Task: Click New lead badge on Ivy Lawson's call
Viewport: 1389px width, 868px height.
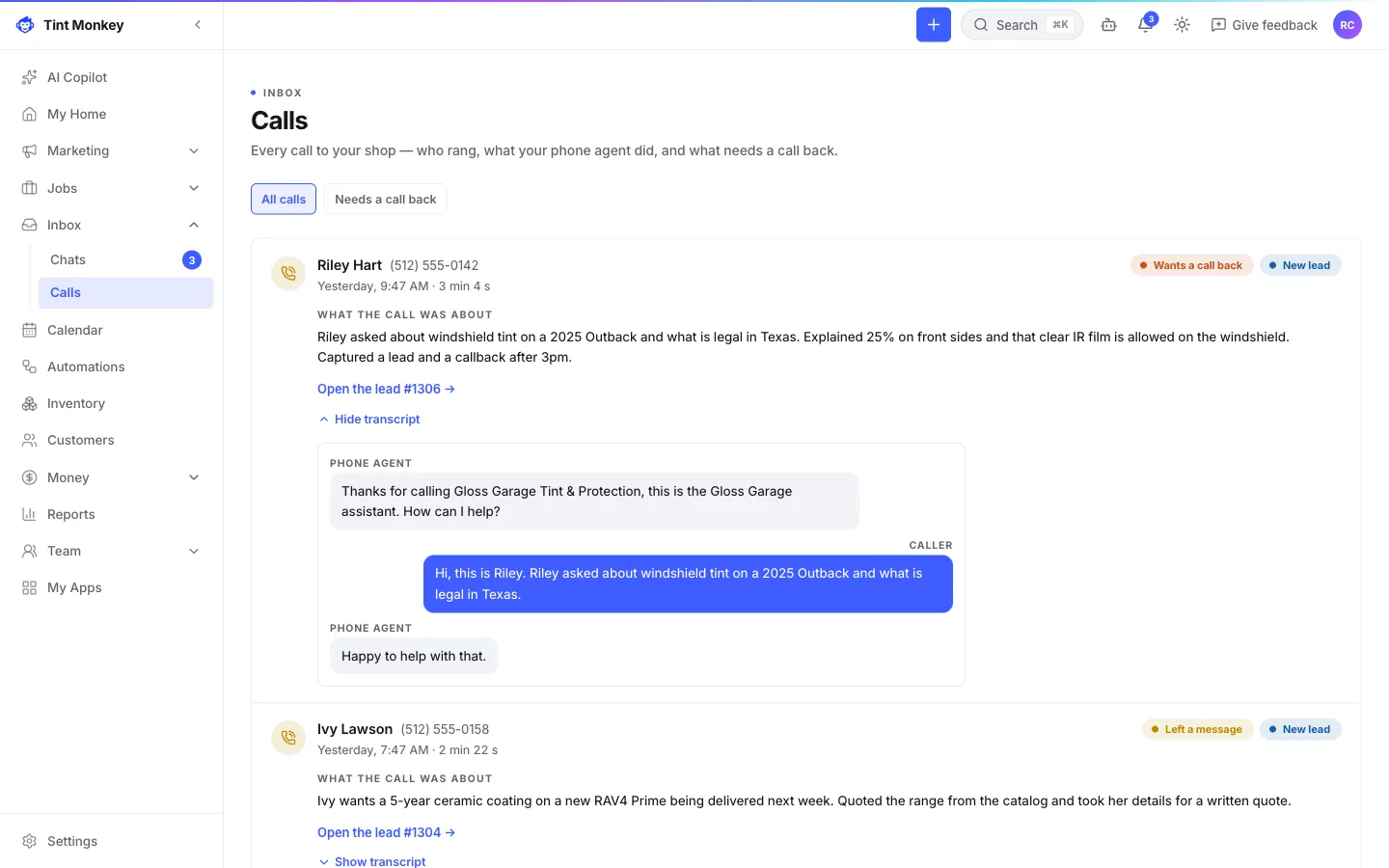Action: pyautogui.click(x=1300, y=729)
